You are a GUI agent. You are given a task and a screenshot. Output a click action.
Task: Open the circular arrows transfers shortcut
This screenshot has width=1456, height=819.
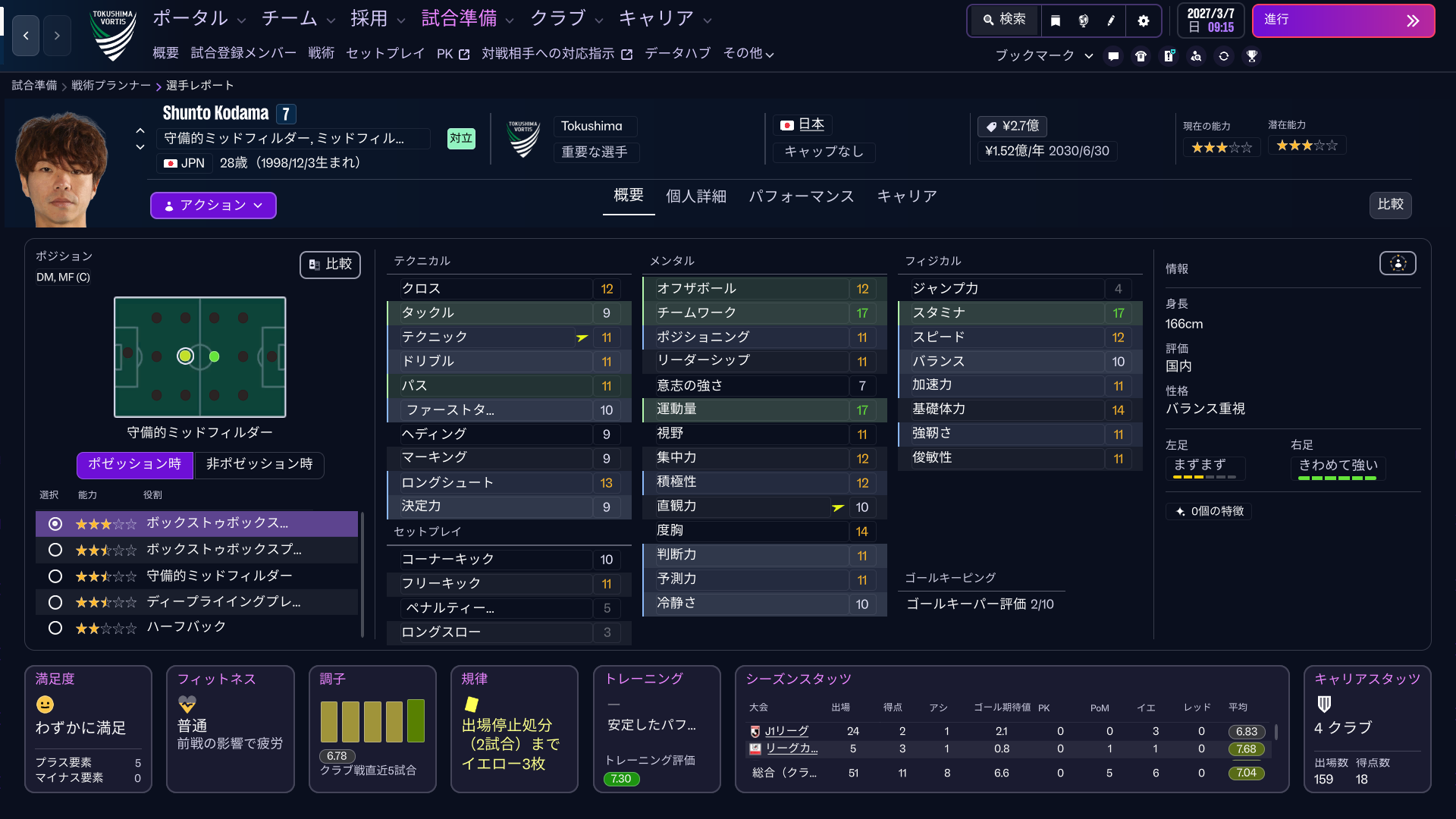1224,56
